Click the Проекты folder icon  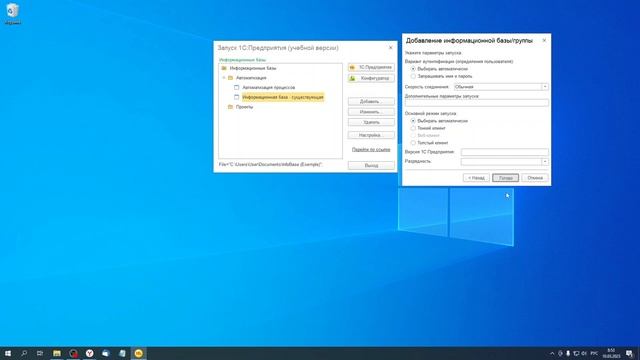230,107
